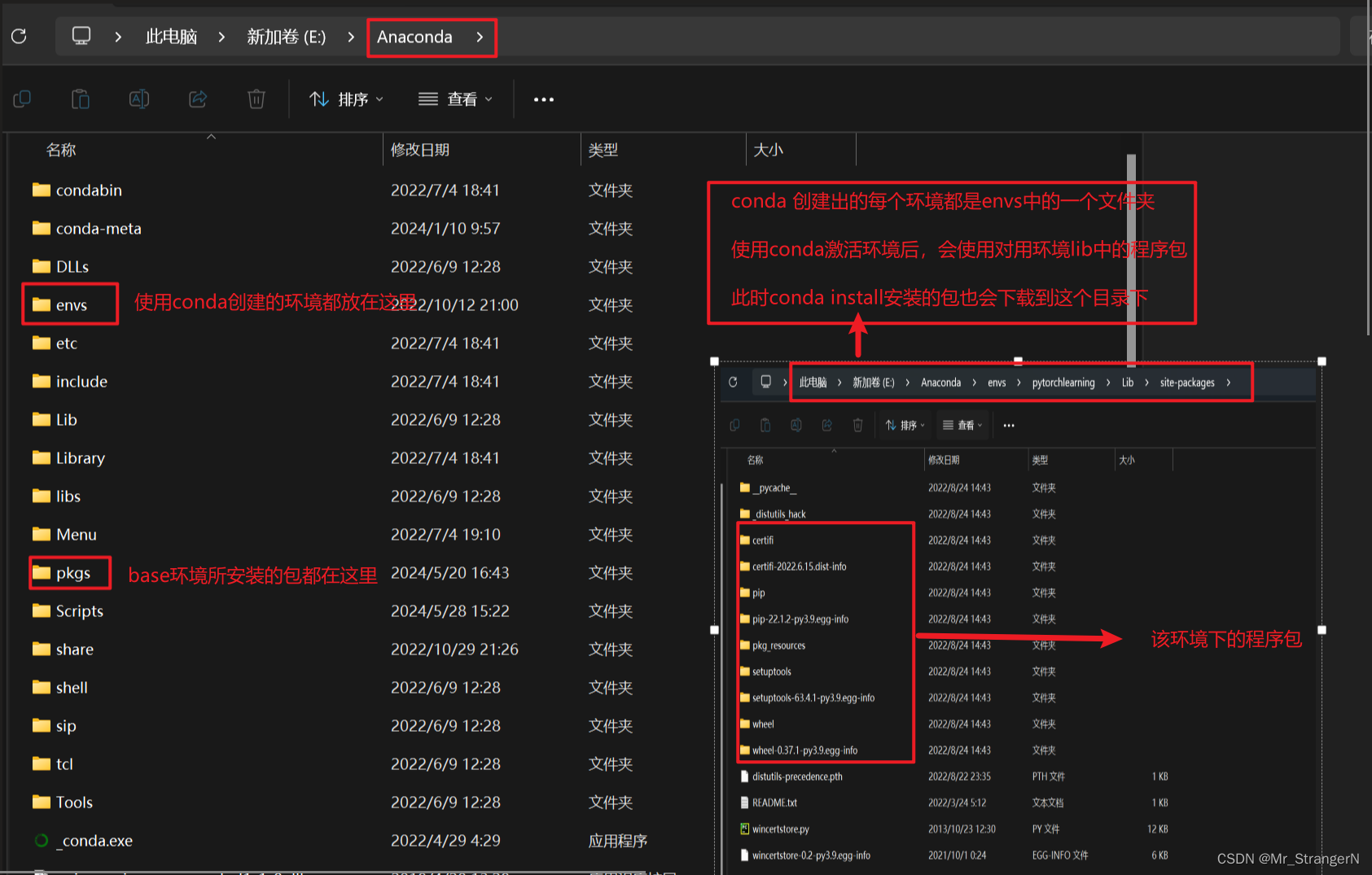Click the Refresh icon in the address bar
This screenshot has width=1372, height=875.
coord(18,36)
